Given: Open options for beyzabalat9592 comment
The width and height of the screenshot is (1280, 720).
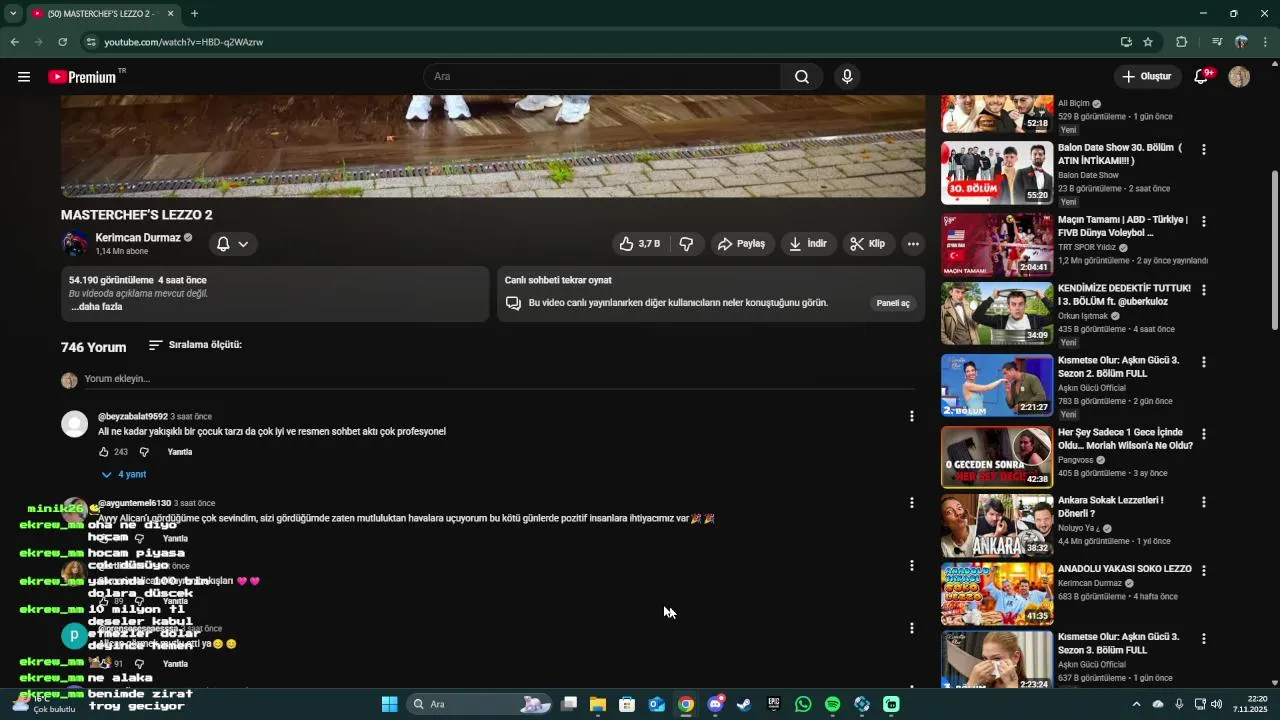Looking at the screenshot, I should [x=911, y=416].
